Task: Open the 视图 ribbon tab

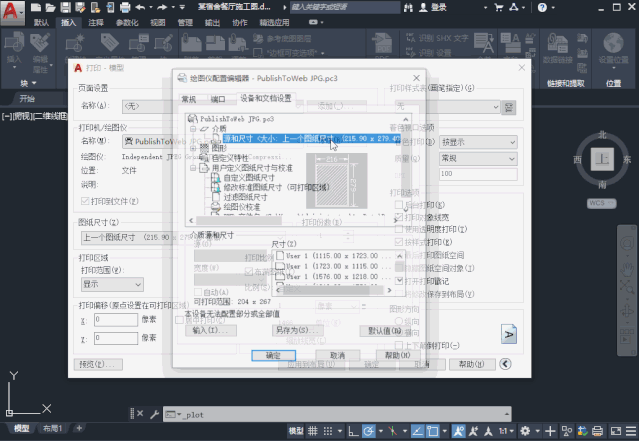Action: (x=158, y=22)
